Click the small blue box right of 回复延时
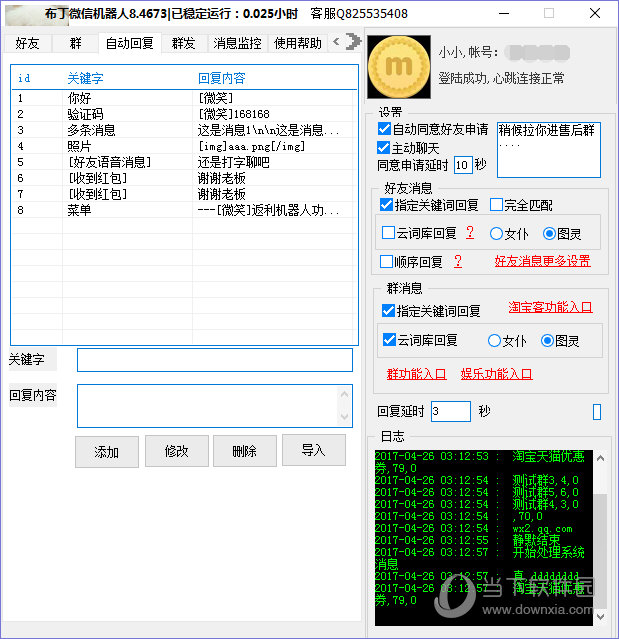This screenshot has height=639, width=619. [x=597, y=412]
